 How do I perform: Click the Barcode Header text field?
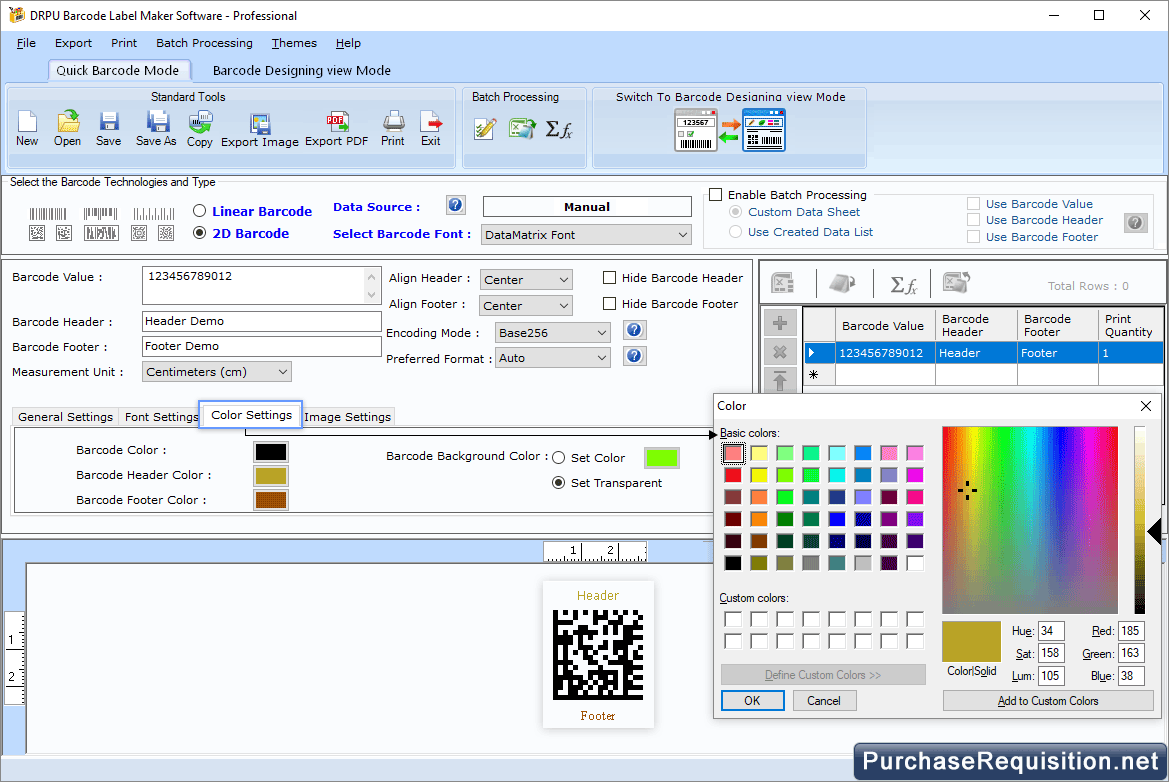pyautogui.click(x=261, y=321)
